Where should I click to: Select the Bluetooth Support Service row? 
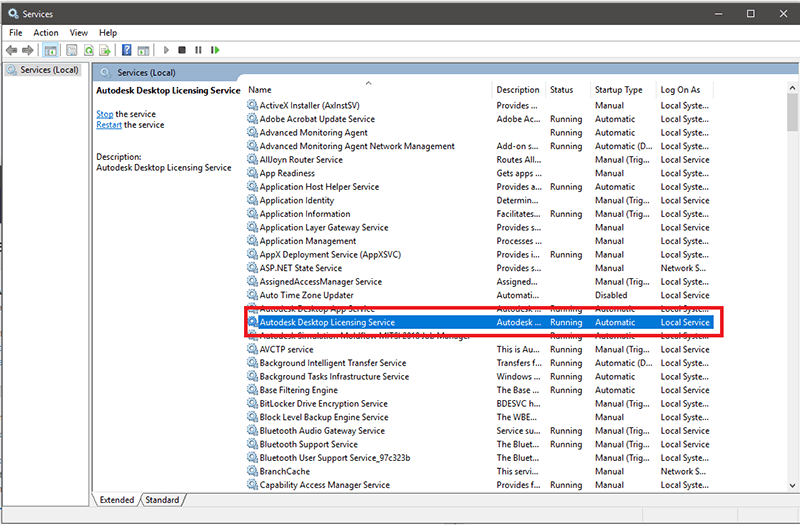308,445
